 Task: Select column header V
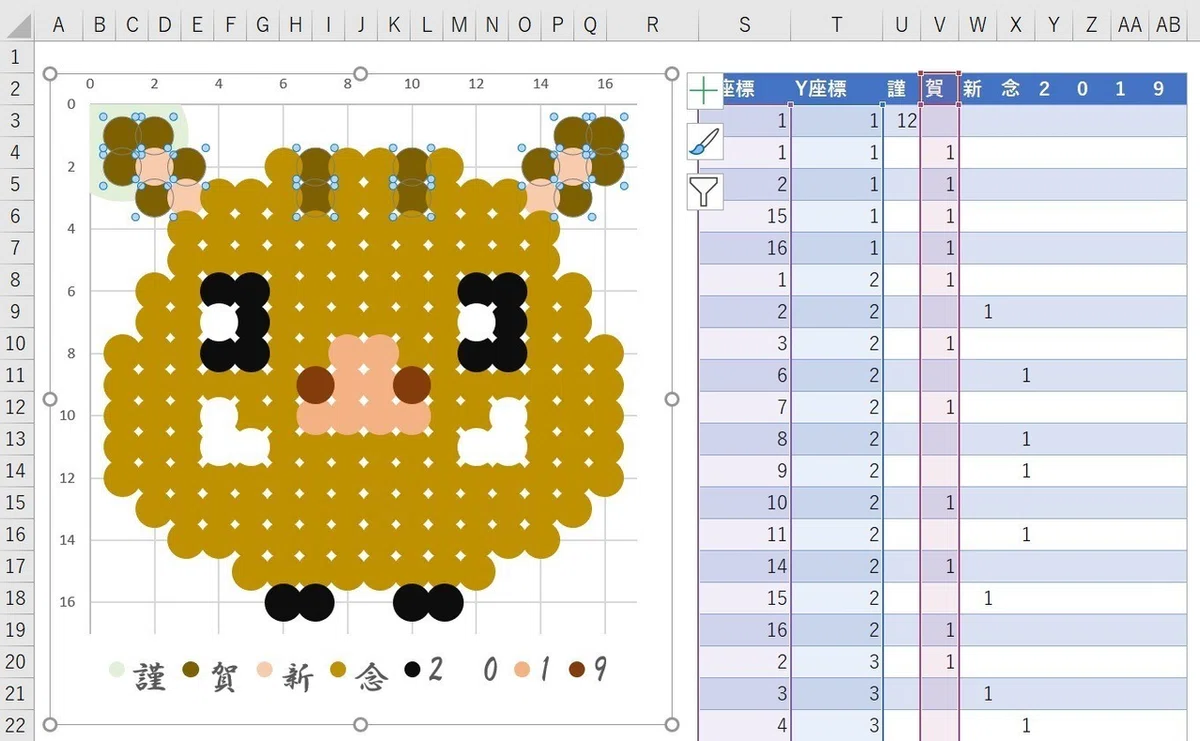click(939, 25)
